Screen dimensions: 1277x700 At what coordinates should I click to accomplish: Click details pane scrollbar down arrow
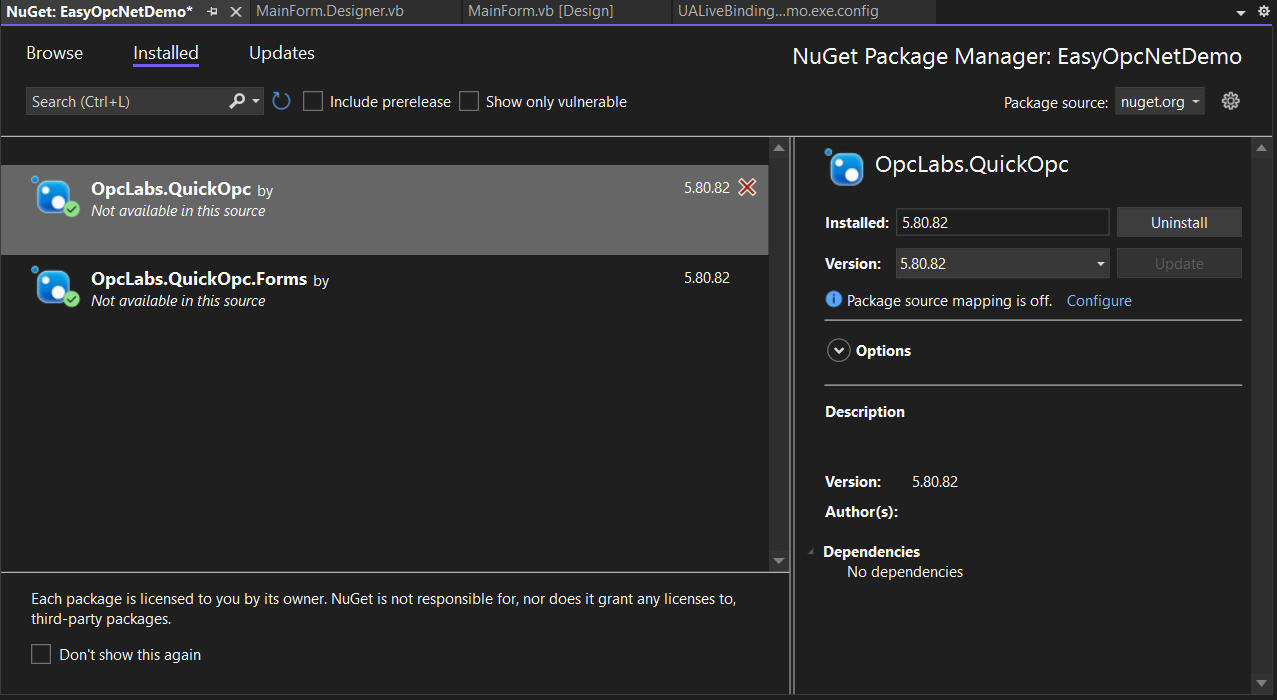(1259, 683)
